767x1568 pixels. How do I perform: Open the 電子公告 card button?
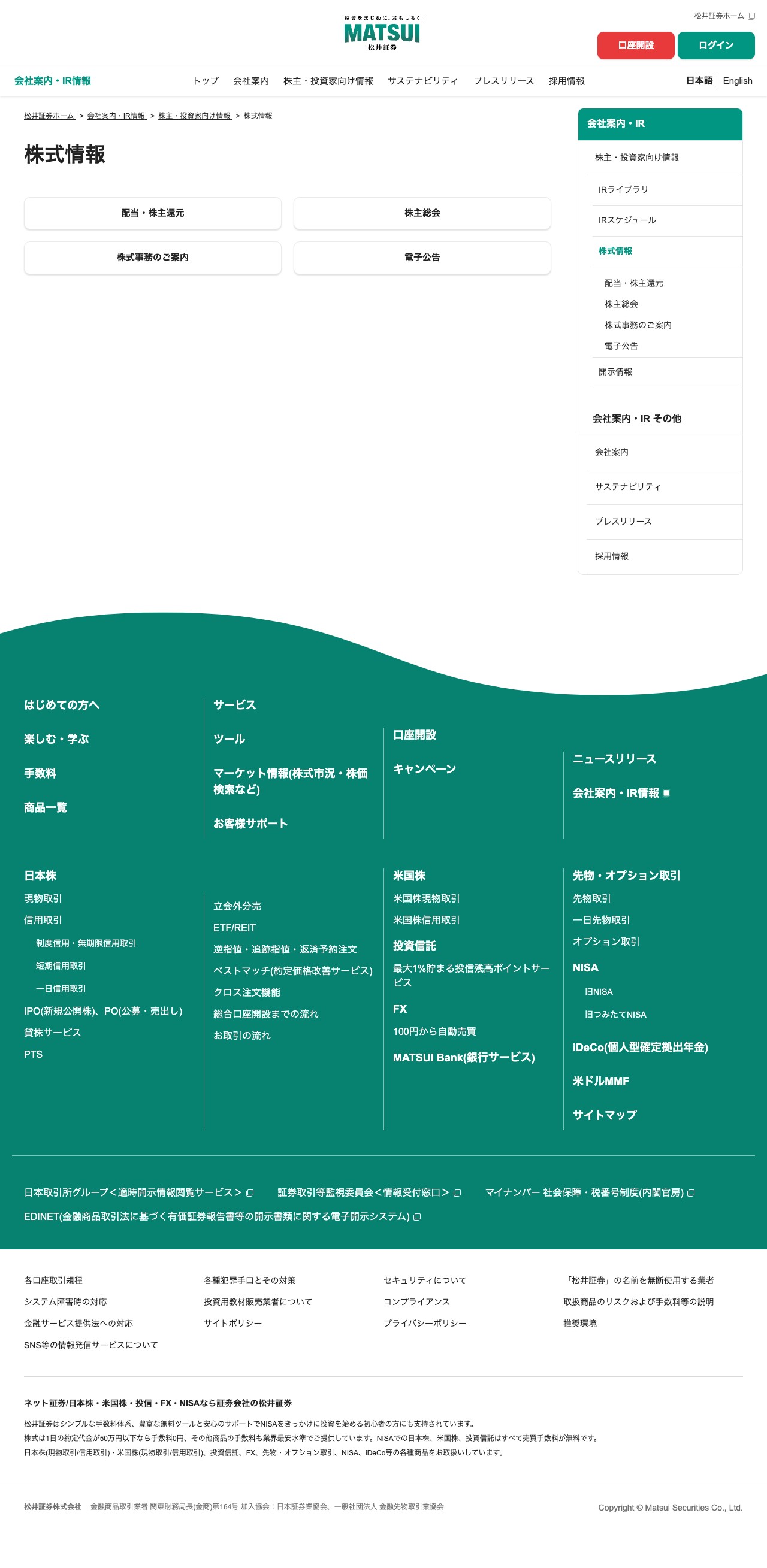[x=422, y=258]
